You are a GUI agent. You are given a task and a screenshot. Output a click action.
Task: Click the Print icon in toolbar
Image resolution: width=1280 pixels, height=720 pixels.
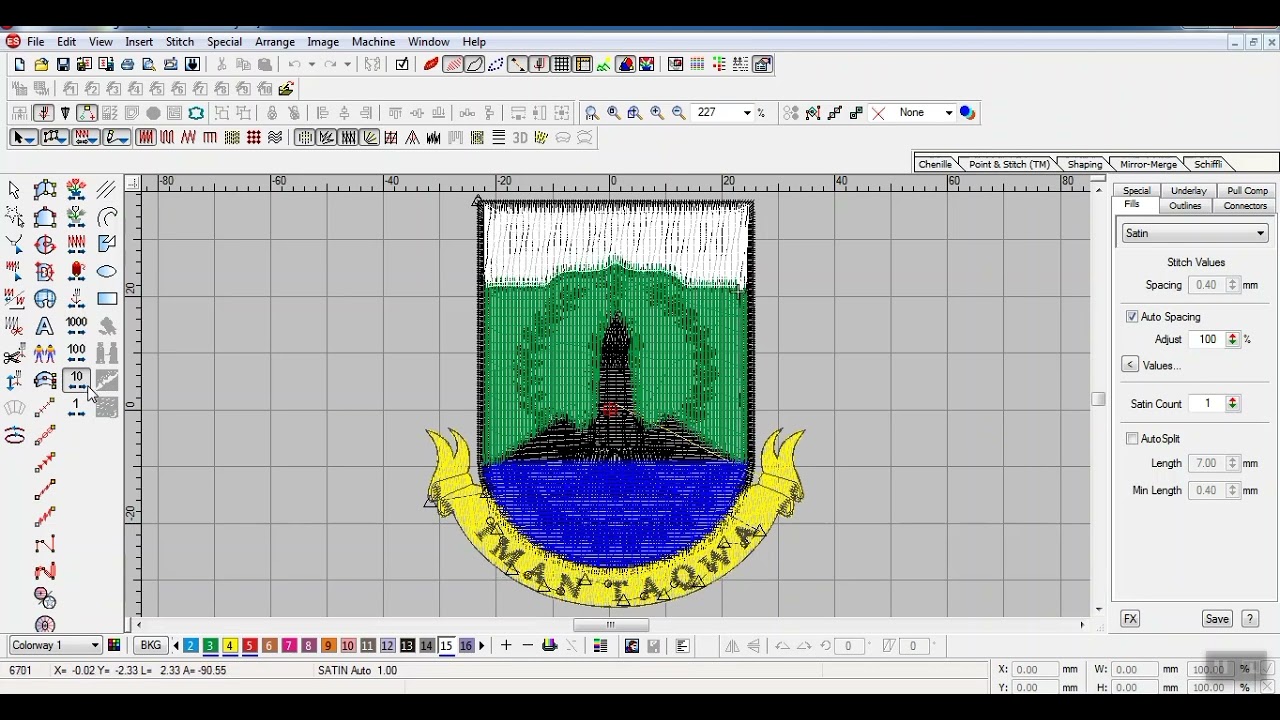[x=128, y=65]
